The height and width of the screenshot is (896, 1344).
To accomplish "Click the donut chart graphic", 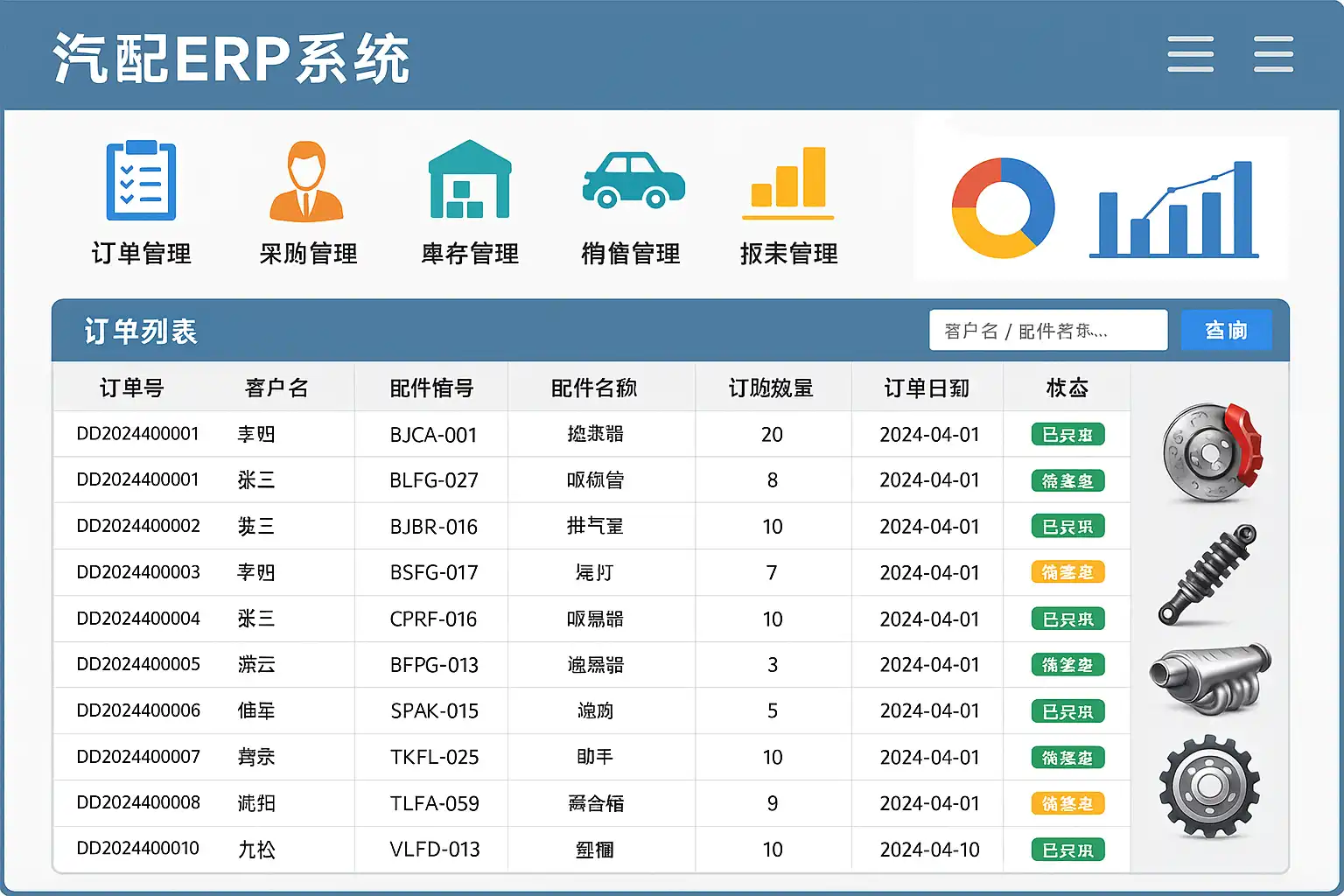I will click(x=1003, y=208).
